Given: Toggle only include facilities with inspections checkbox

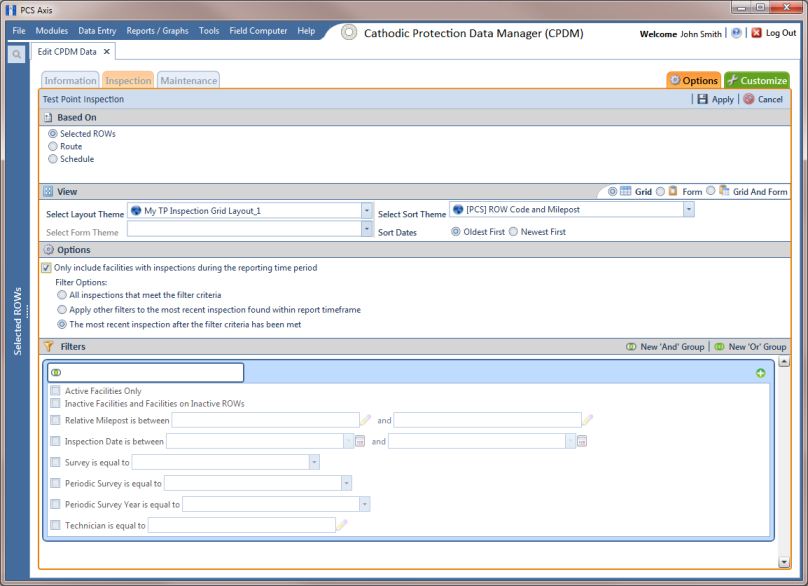Looking at the screenshot, I should coord(46,267).
